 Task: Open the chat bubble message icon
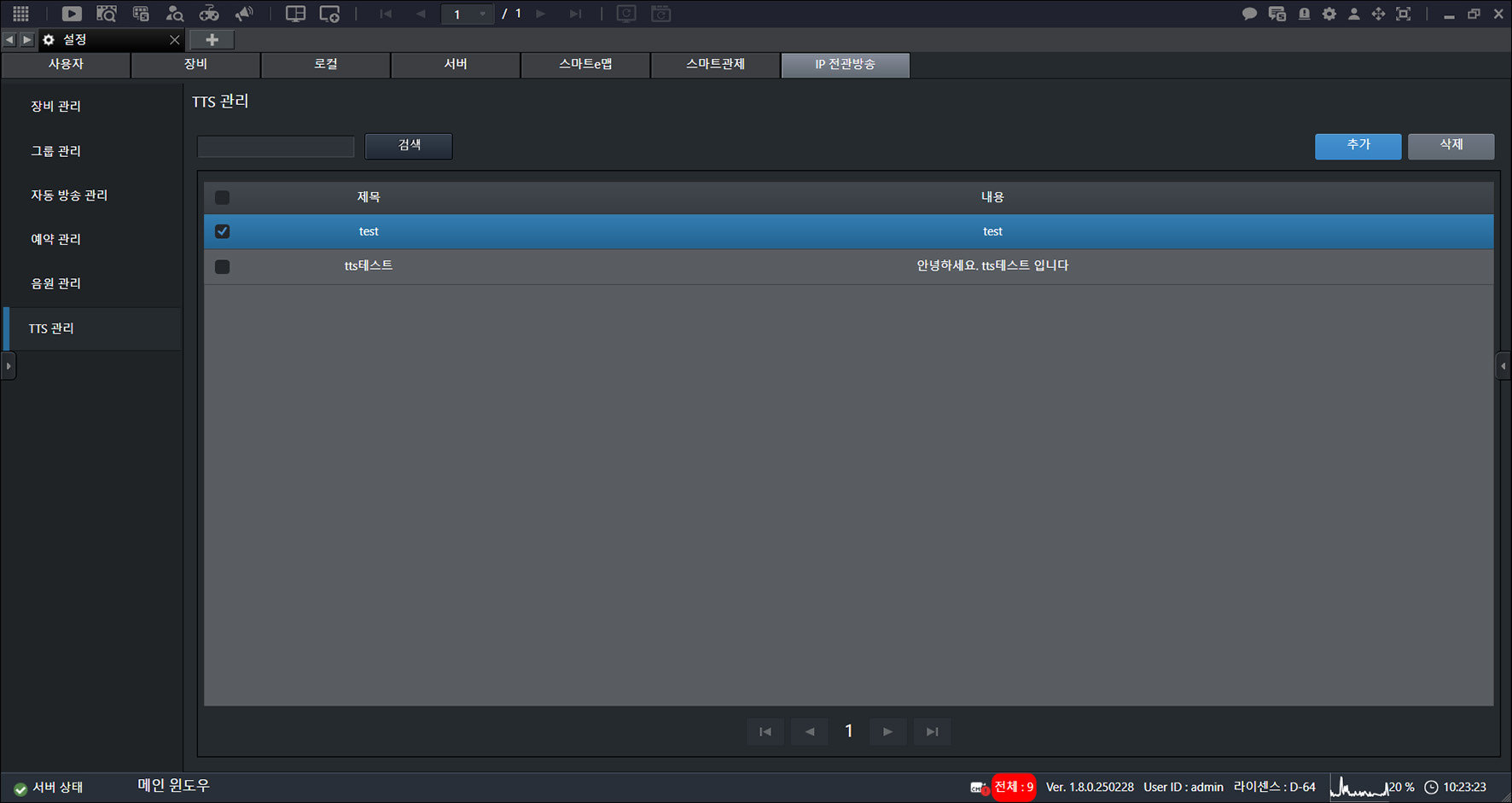pos(1249,14)
